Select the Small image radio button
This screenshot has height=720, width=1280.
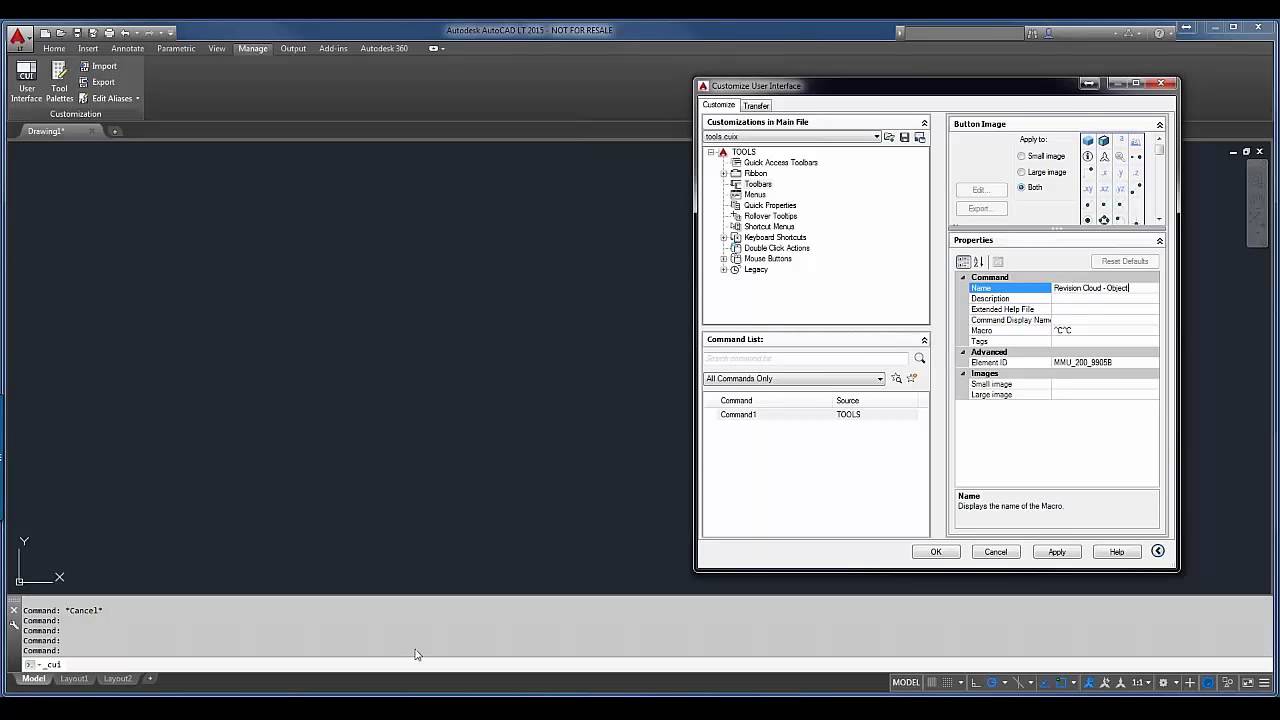click(x=1021, y=156)
